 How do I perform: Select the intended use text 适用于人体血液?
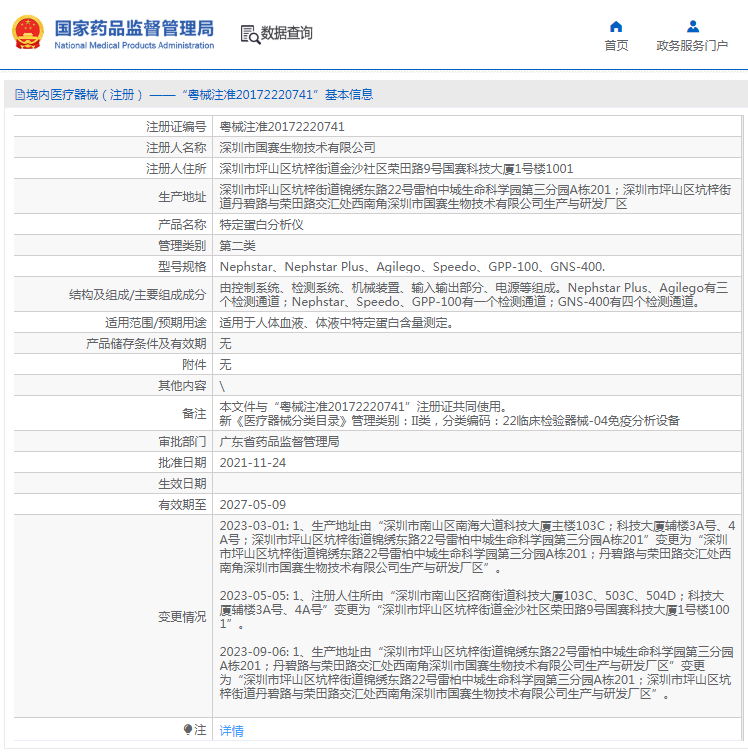pyautogui.click(x=337, y=323)
